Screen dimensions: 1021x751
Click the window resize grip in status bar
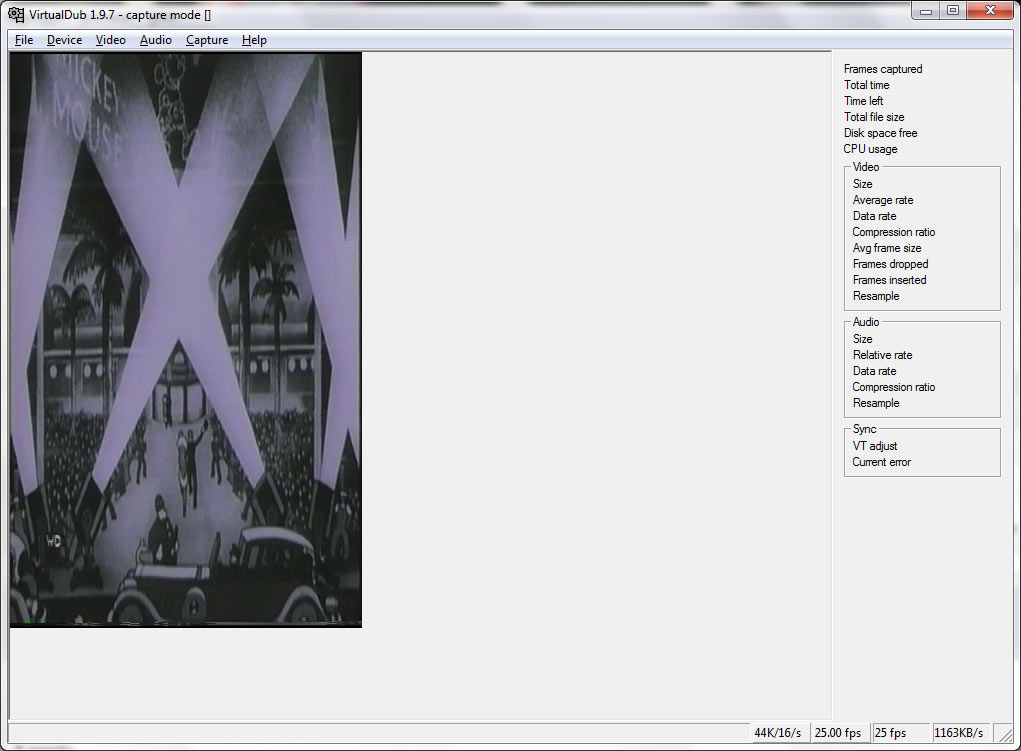coord(1005,734)
